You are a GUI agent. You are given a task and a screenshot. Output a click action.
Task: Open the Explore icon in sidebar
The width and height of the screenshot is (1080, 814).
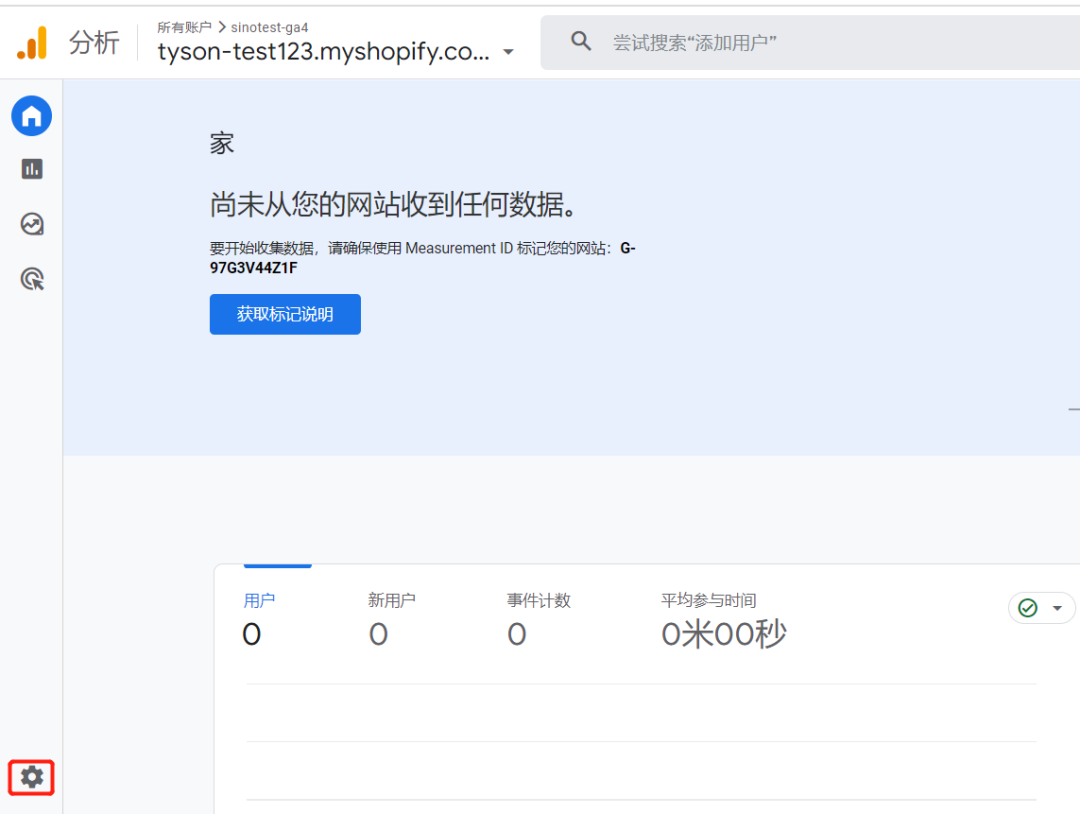tap(32, 224)
